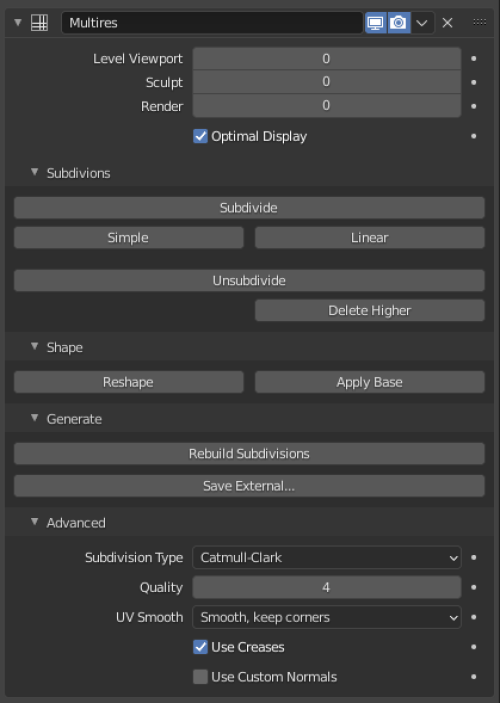The height and width of the screenshot is (703, 500).
Task: Click the modifier drag handle dots icon
Action: point(479,22)
